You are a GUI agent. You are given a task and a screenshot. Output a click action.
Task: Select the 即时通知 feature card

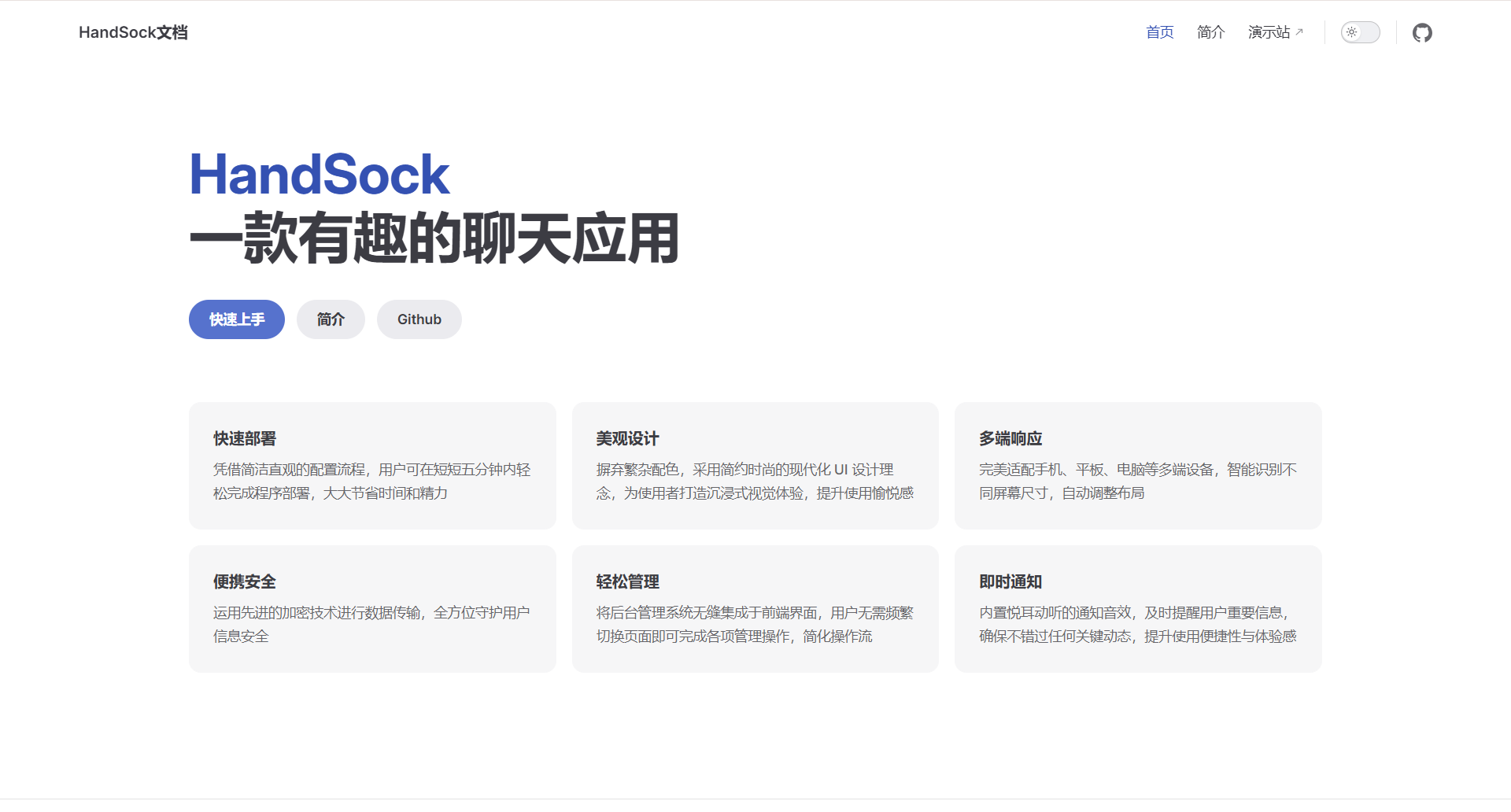click(1138, 609)
